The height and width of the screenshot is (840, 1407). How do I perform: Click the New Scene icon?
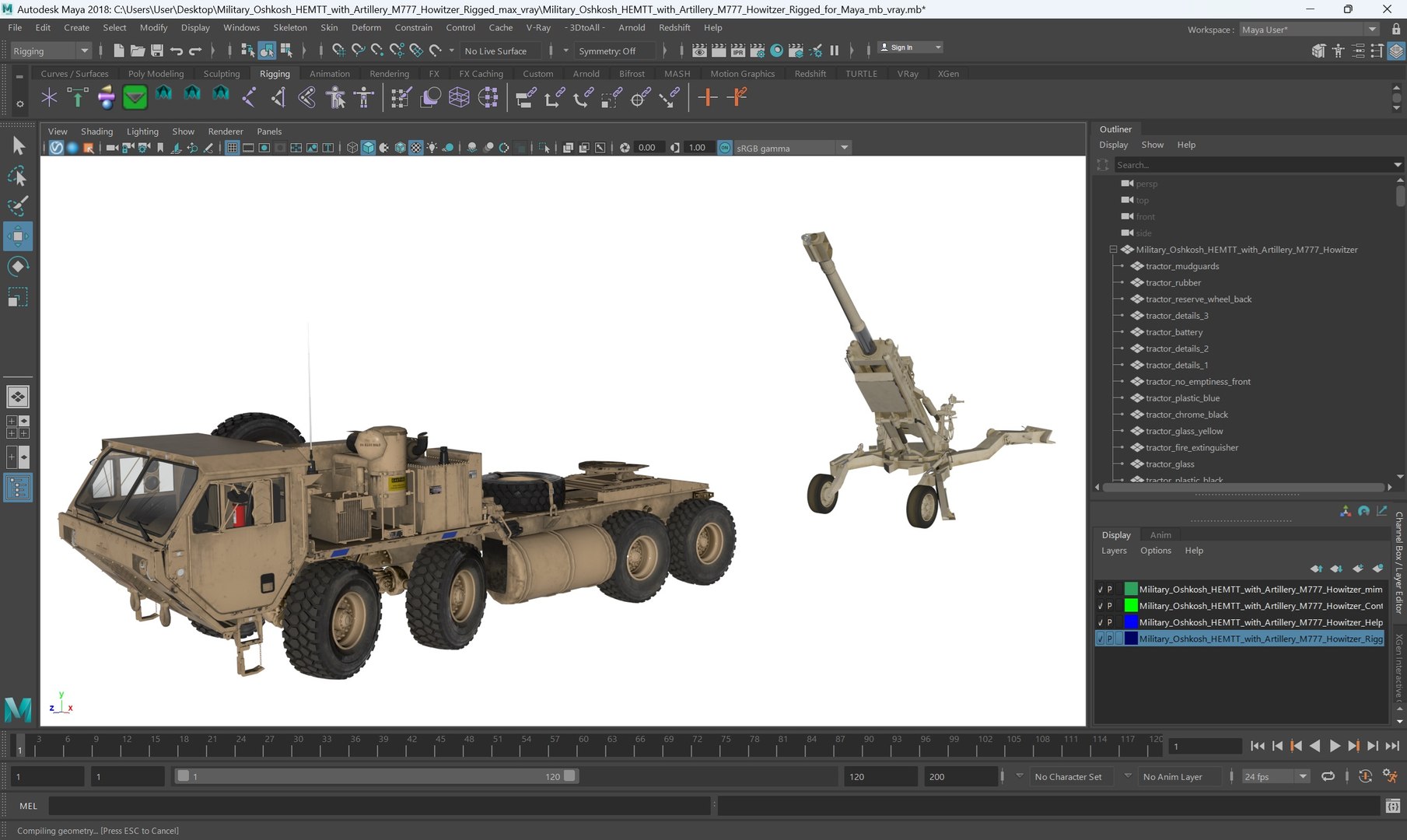[119, 51]
